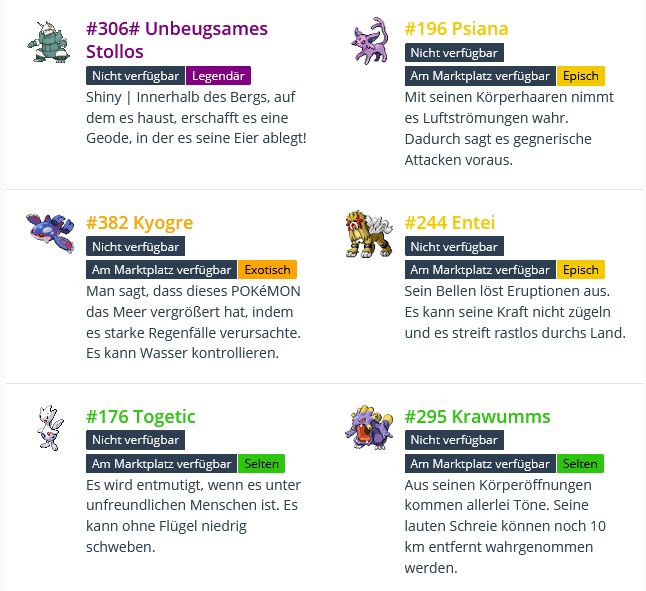Click the Nicht verfügbar badge under Stollos
This screenshot has height=591, width=646.
point(135,75)
